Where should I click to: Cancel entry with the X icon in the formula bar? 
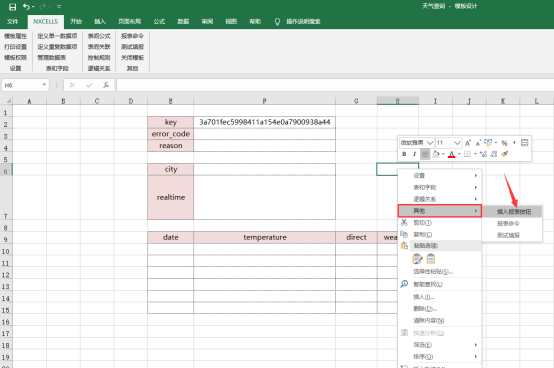(72, 85)
